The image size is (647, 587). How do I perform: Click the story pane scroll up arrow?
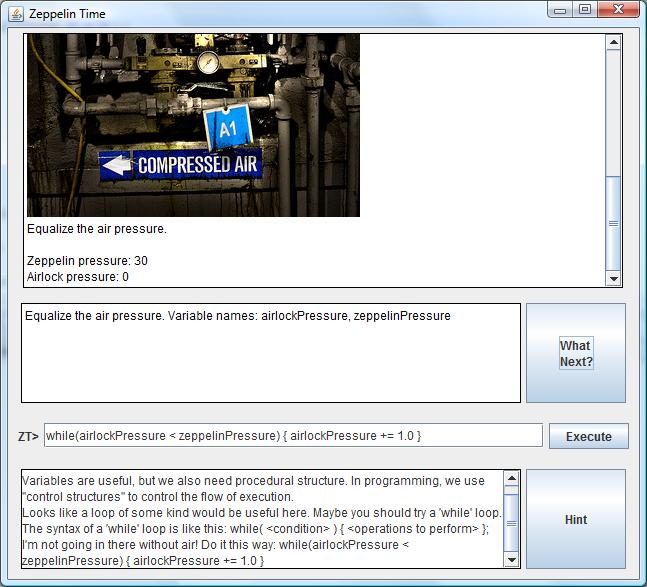pyautogui.click(x=614, y=42)
